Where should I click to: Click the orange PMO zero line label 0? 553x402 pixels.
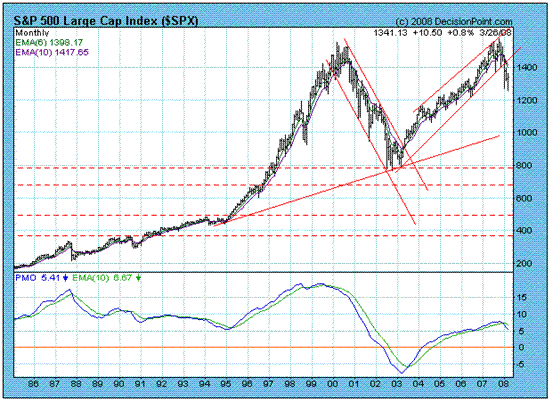coord(520,347)
